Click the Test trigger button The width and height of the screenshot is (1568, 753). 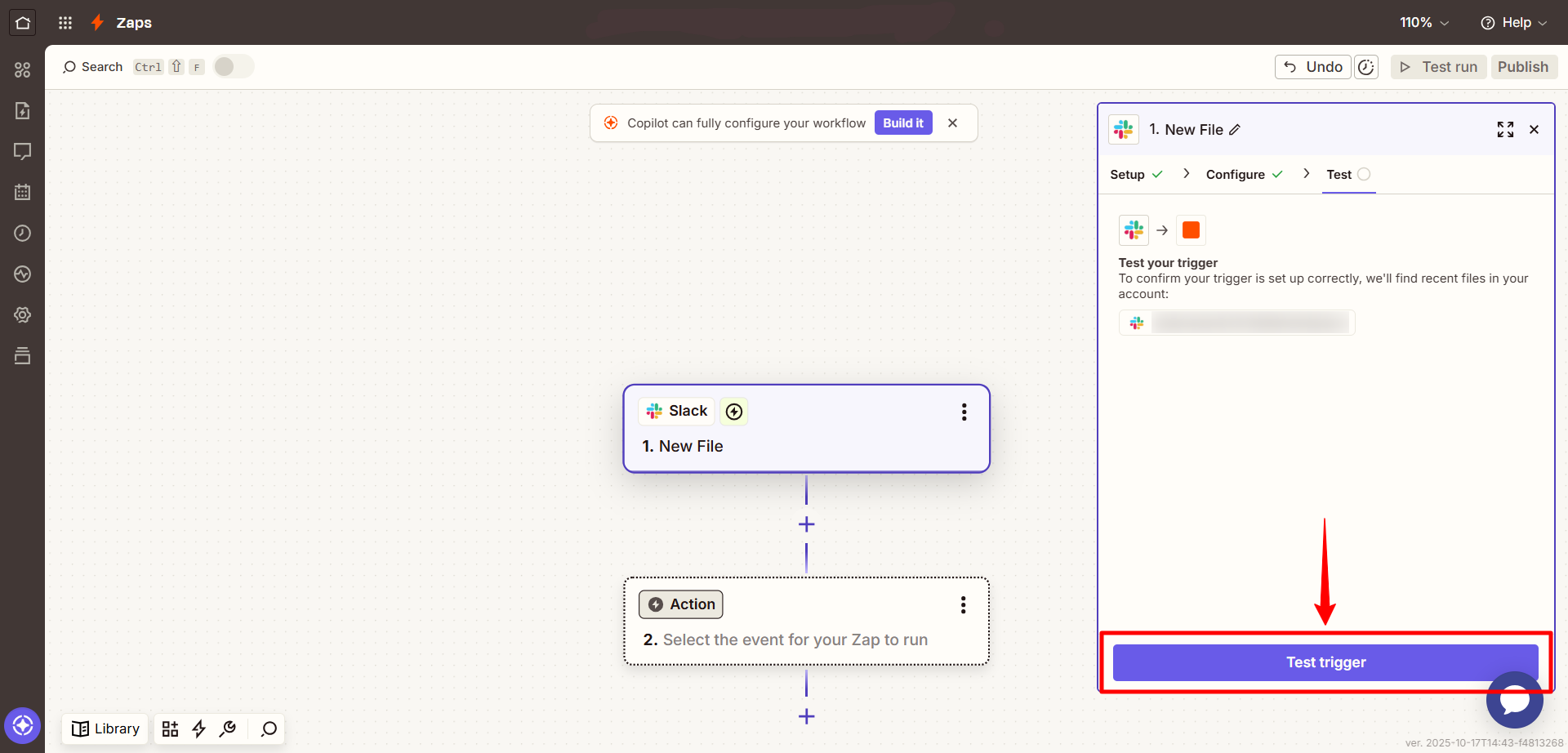(x=1325, y=662)
